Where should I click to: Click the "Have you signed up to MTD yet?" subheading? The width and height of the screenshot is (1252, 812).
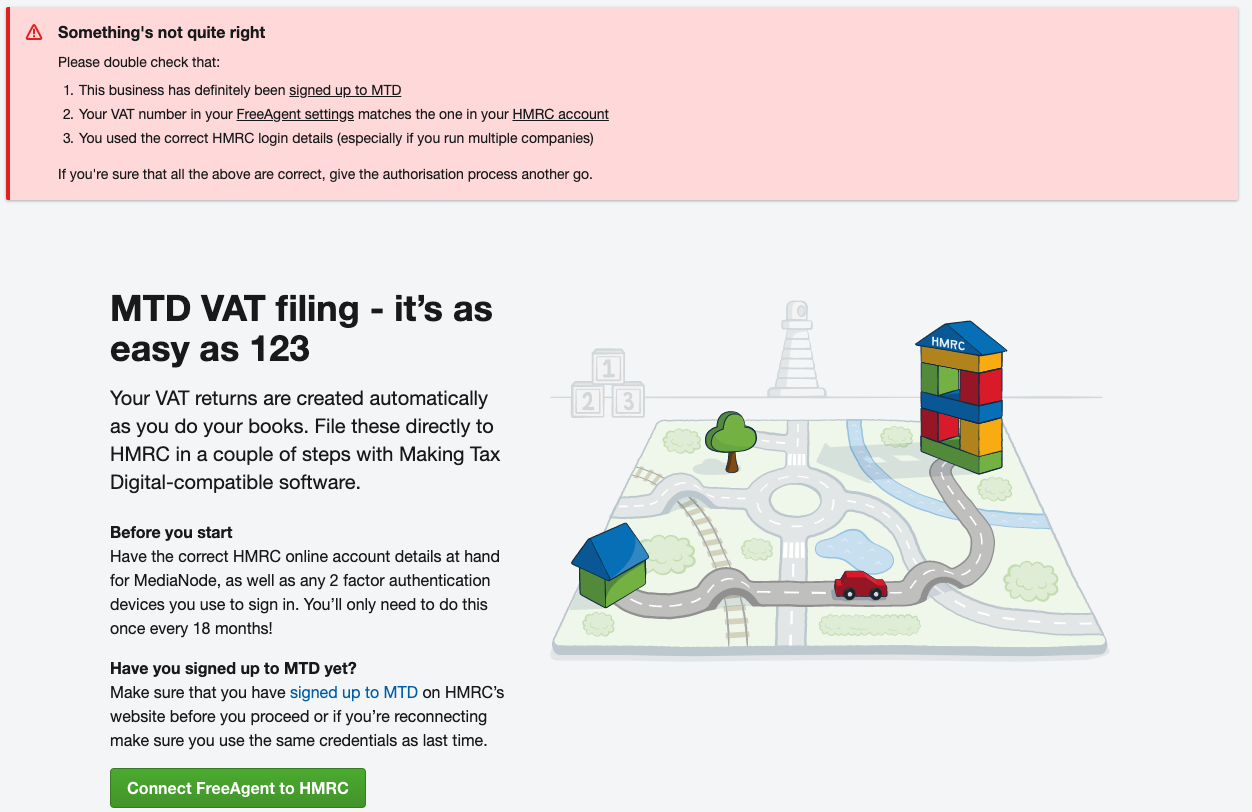[233, 668]
